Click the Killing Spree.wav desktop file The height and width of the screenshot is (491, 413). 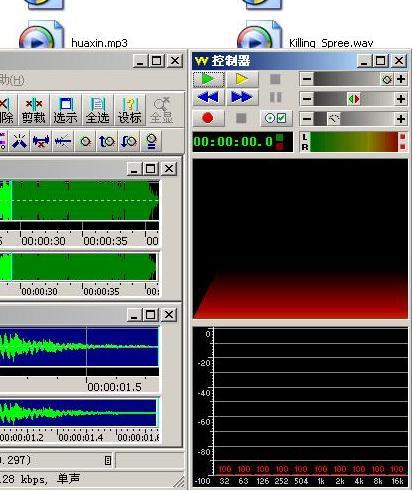pos(331,43)
